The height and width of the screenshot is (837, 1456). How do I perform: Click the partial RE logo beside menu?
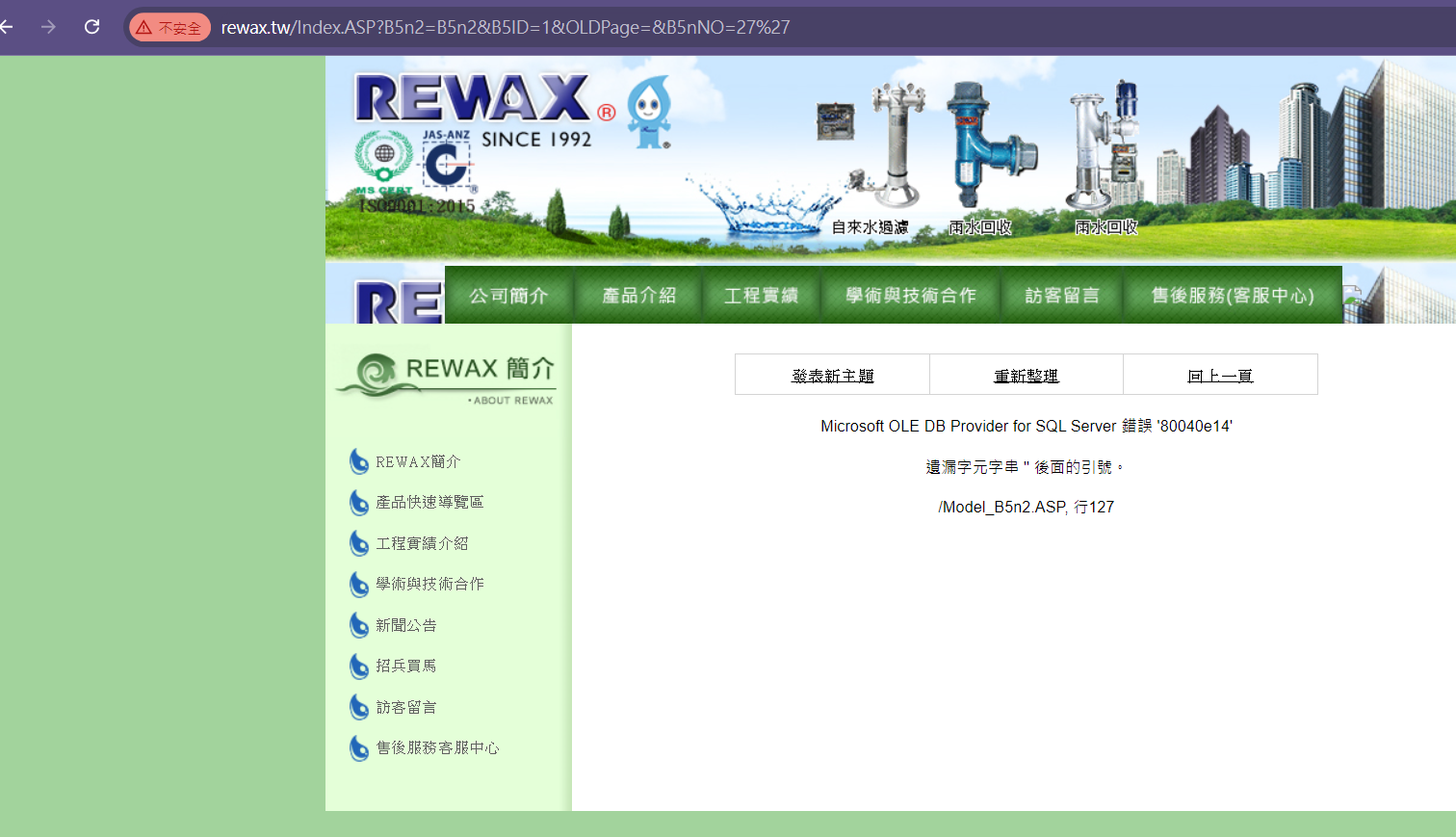pos(399,301)
